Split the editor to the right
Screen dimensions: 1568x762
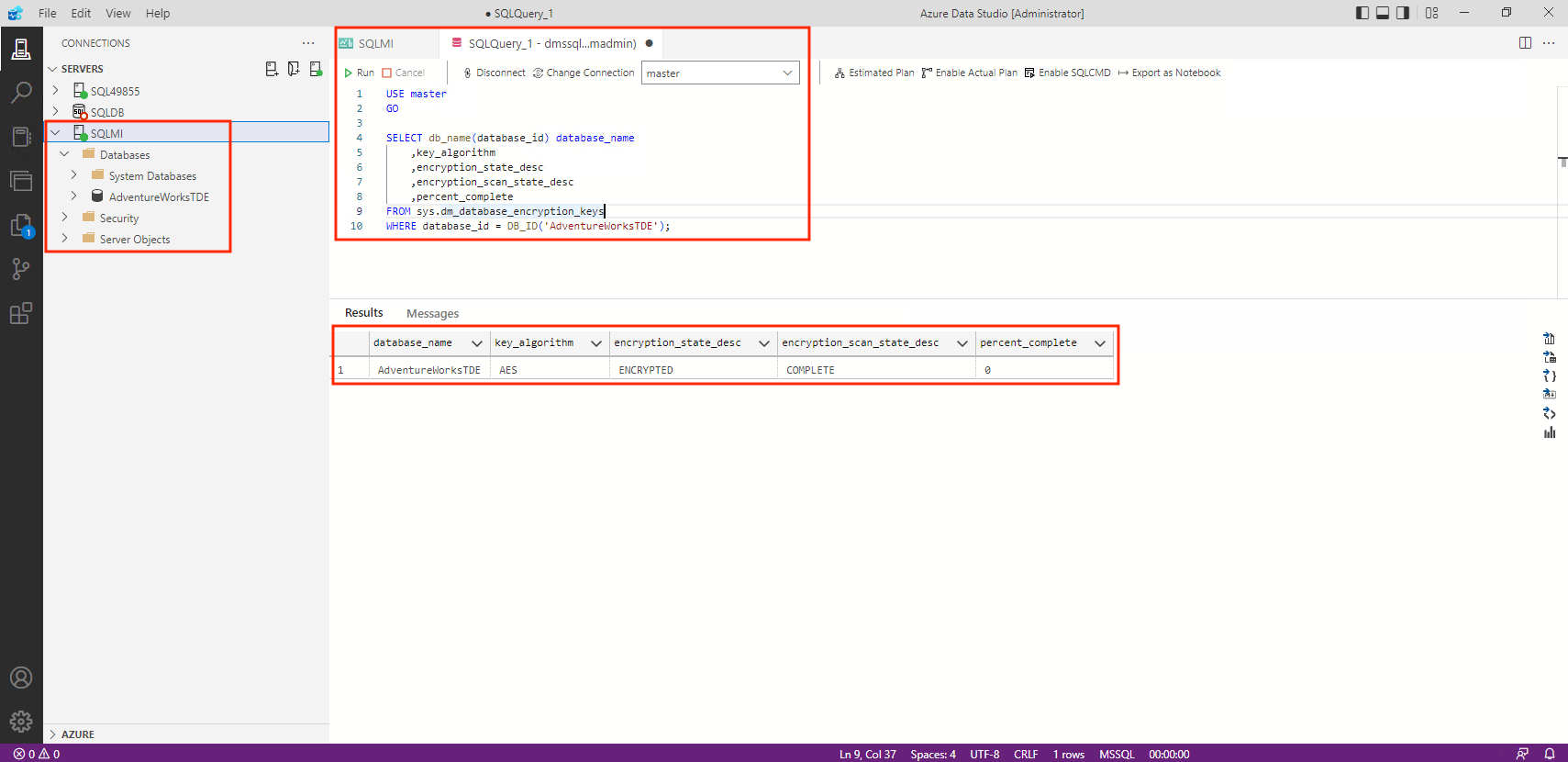coord(1525,43)
